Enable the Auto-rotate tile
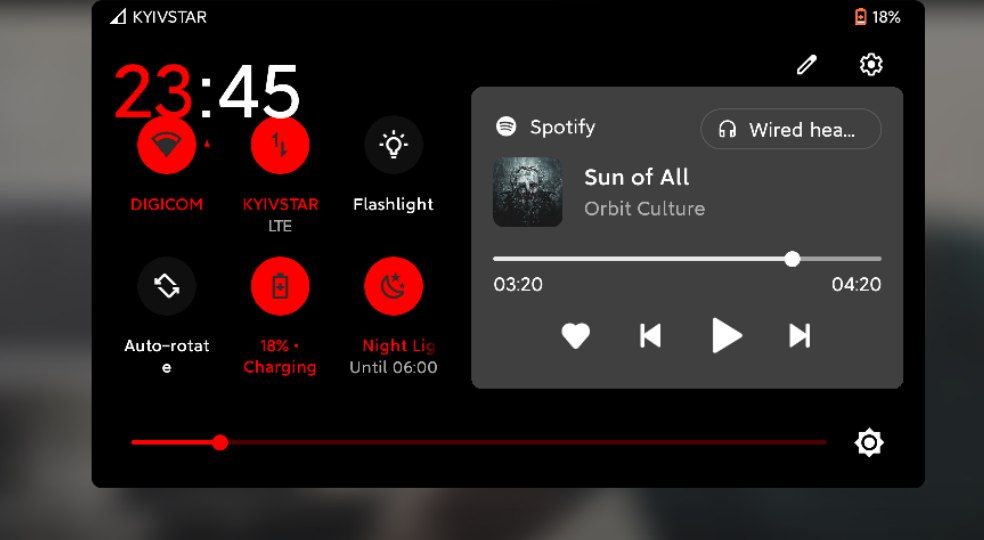Image resolution: width=984 pixels, height=540 pixels. (x=166, y=286)
